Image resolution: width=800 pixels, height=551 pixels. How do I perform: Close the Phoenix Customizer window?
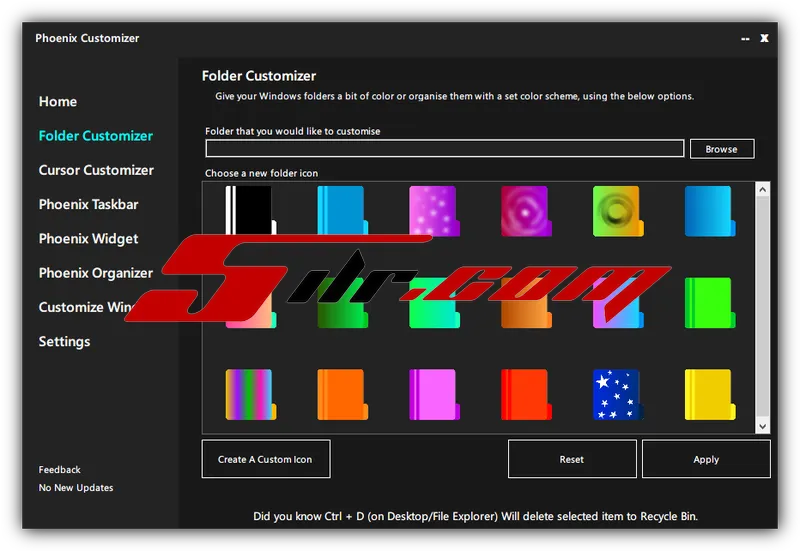click(x=764, y=38)
